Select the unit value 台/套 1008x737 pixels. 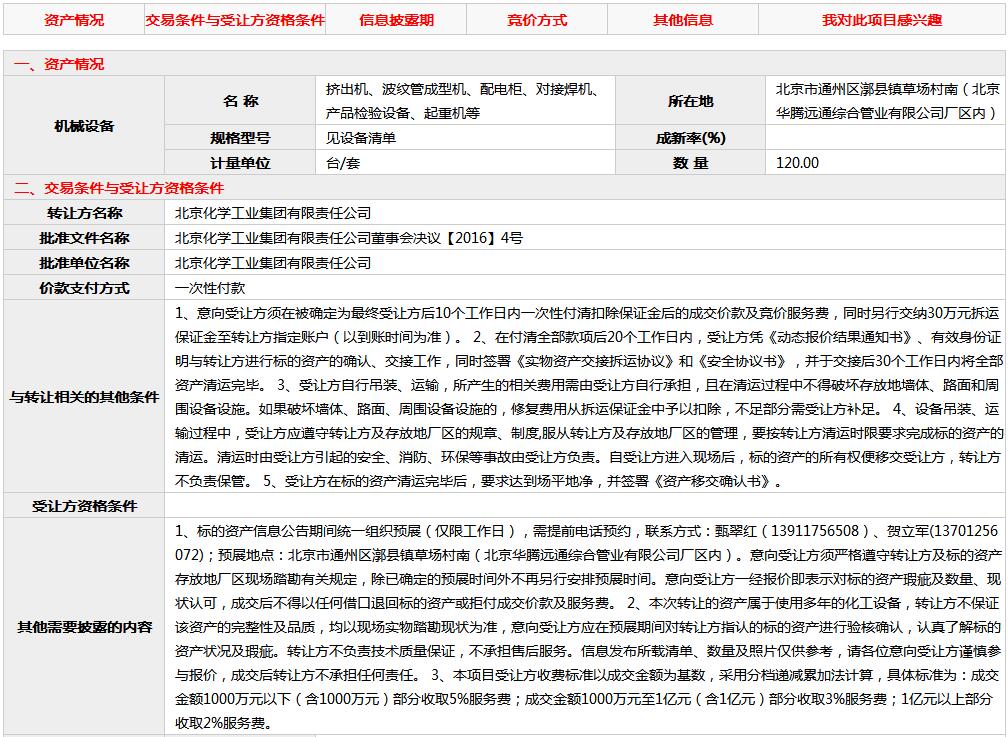coord(343,163)
